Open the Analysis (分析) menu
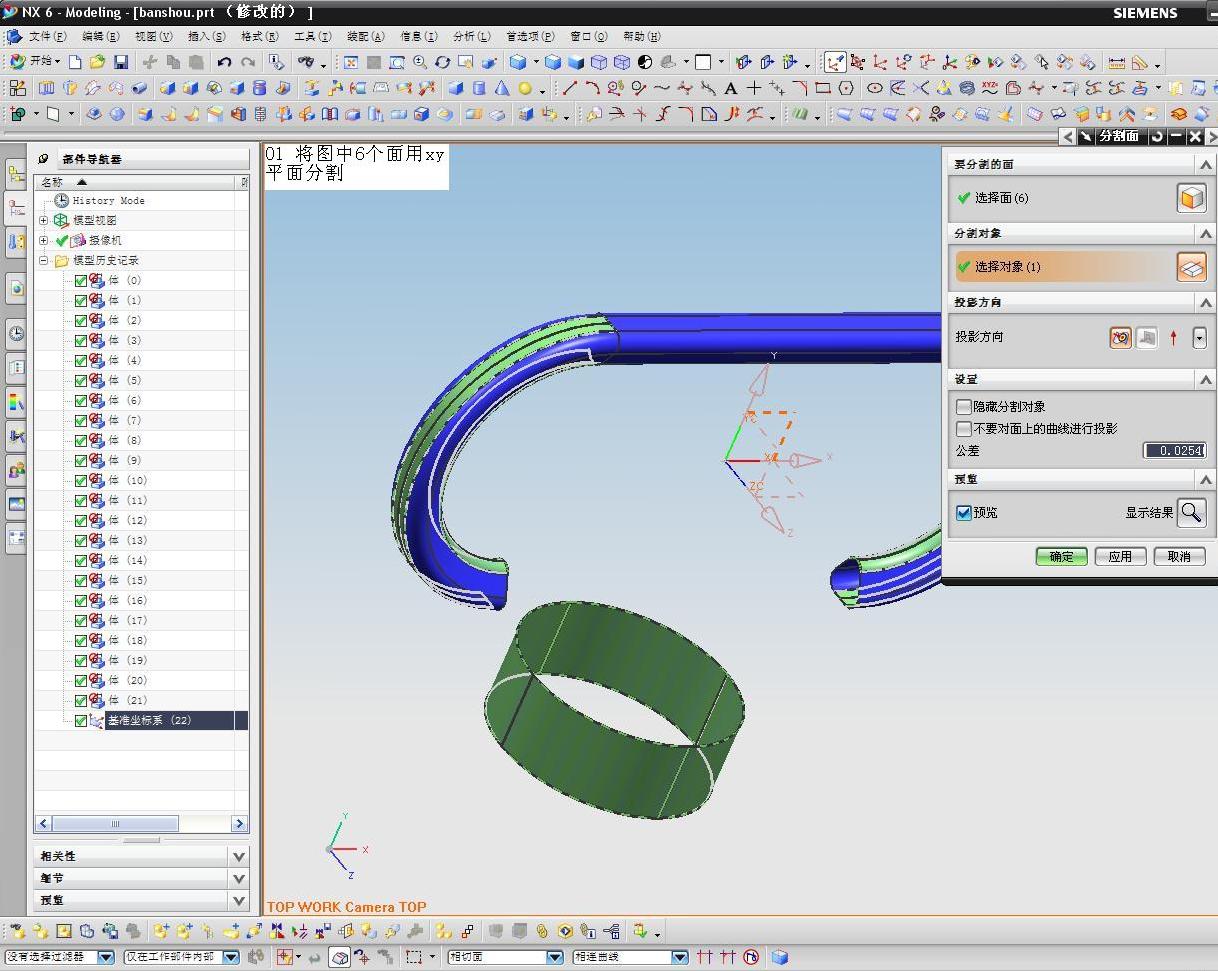Image resolution: width=1218 pixels, height=971 pixels. click(471, 36)
